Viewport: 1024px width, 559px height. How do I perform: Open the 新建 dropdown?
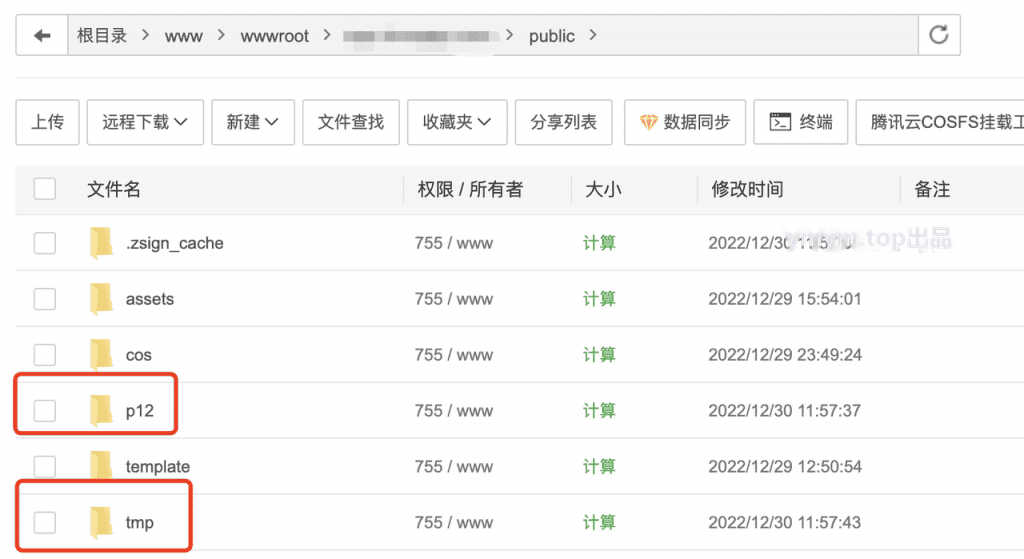(253, 122)
